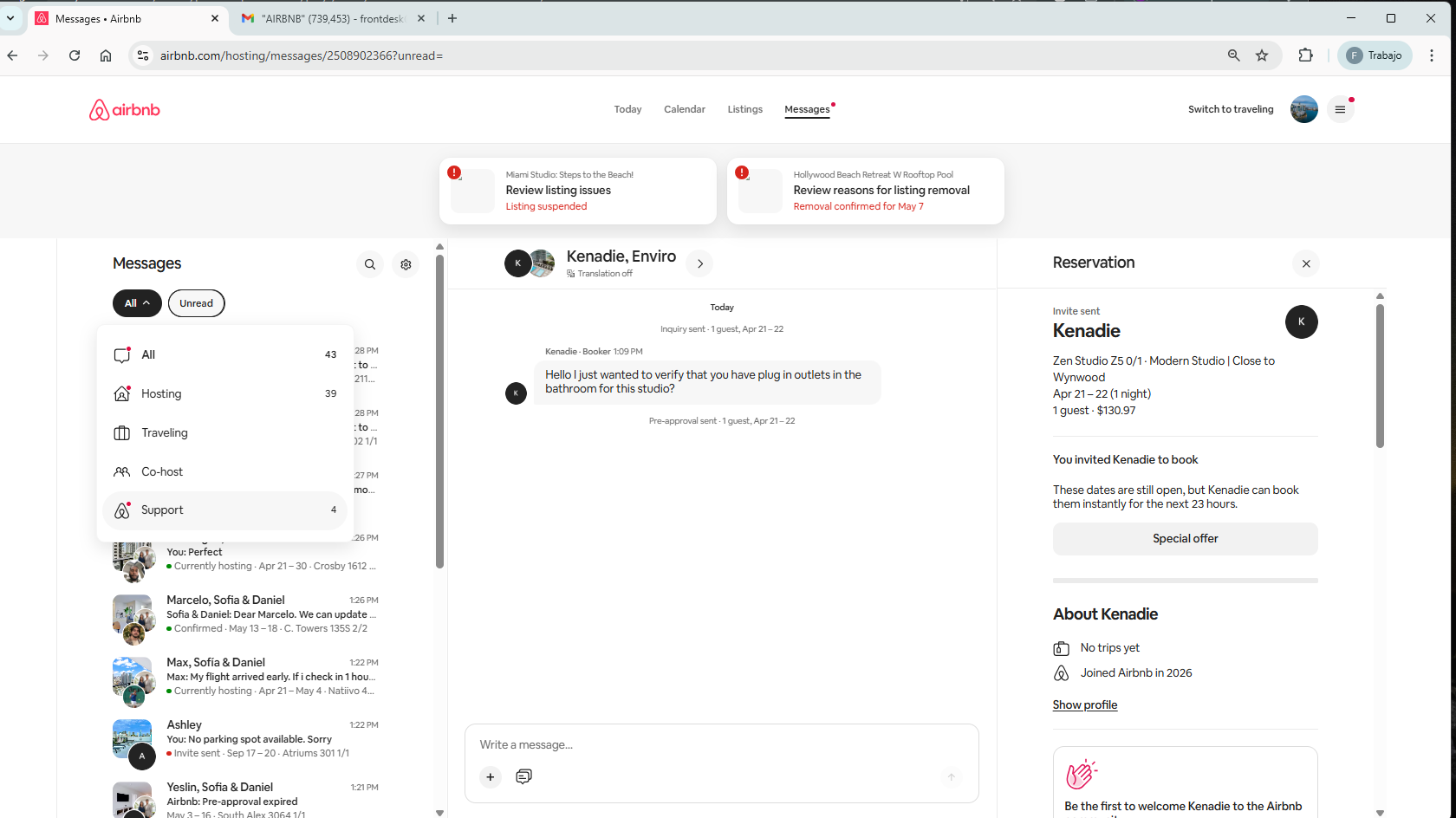Click the send message arrow

(x=951, y=776)
